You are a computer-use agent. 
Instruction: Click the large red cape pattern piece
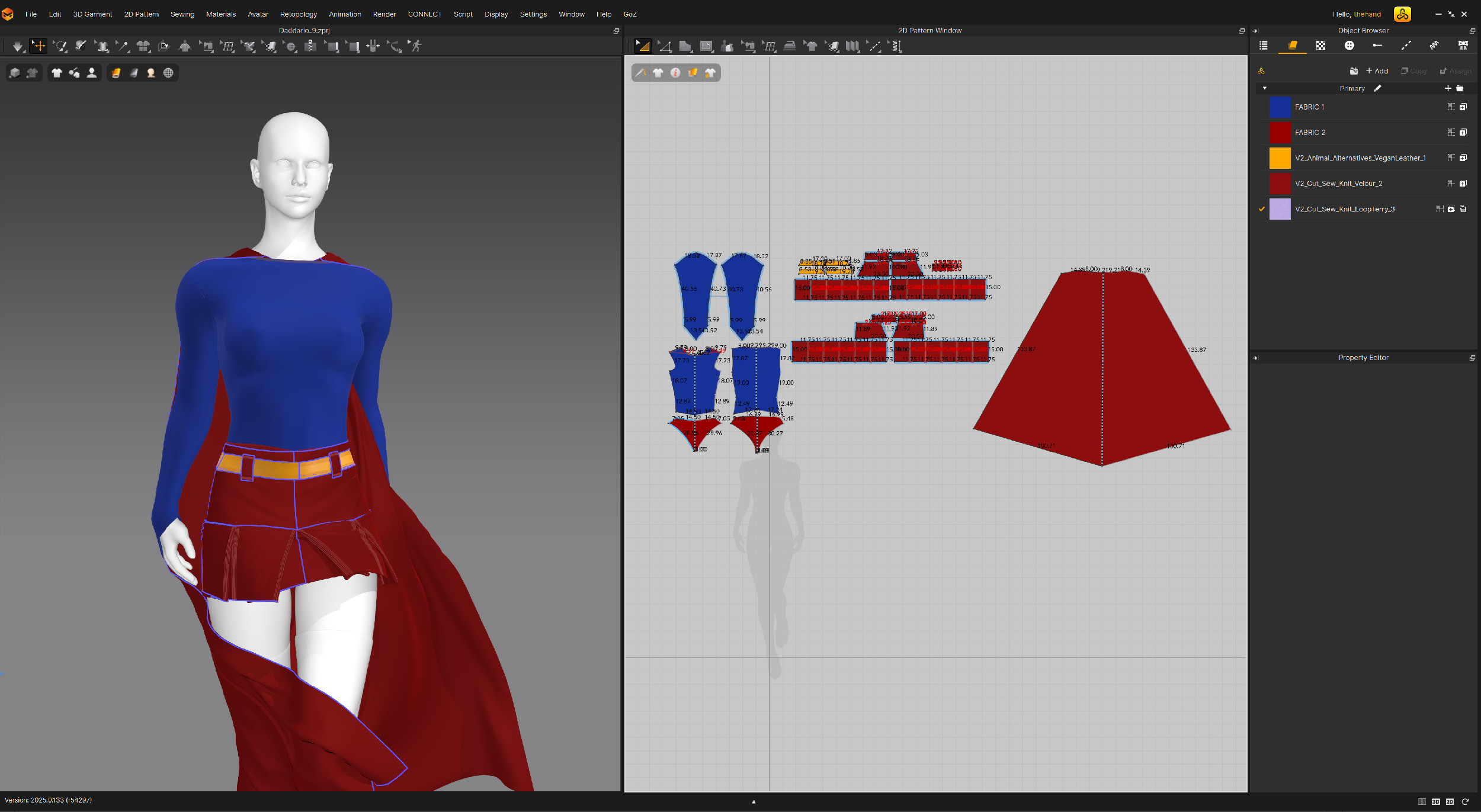click(x=1102, y=367)
